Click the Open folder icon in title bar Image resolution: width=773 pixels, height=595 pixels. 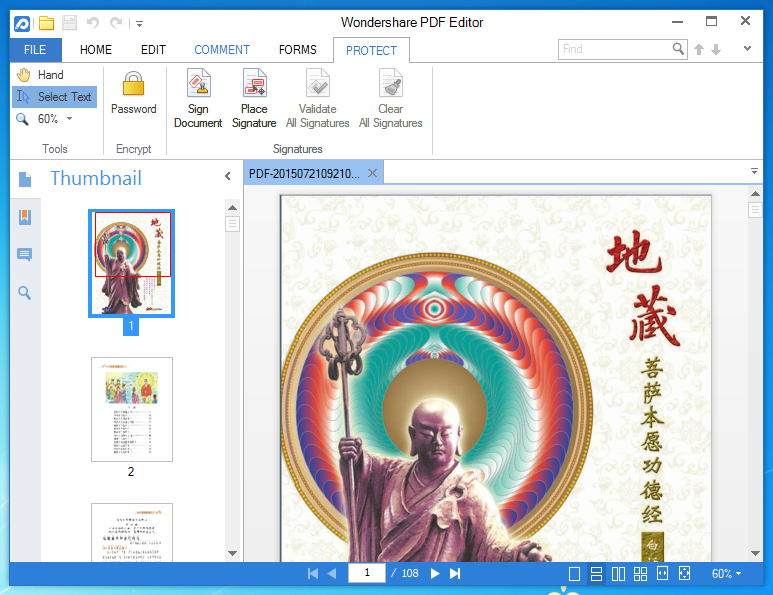[47, 22]
